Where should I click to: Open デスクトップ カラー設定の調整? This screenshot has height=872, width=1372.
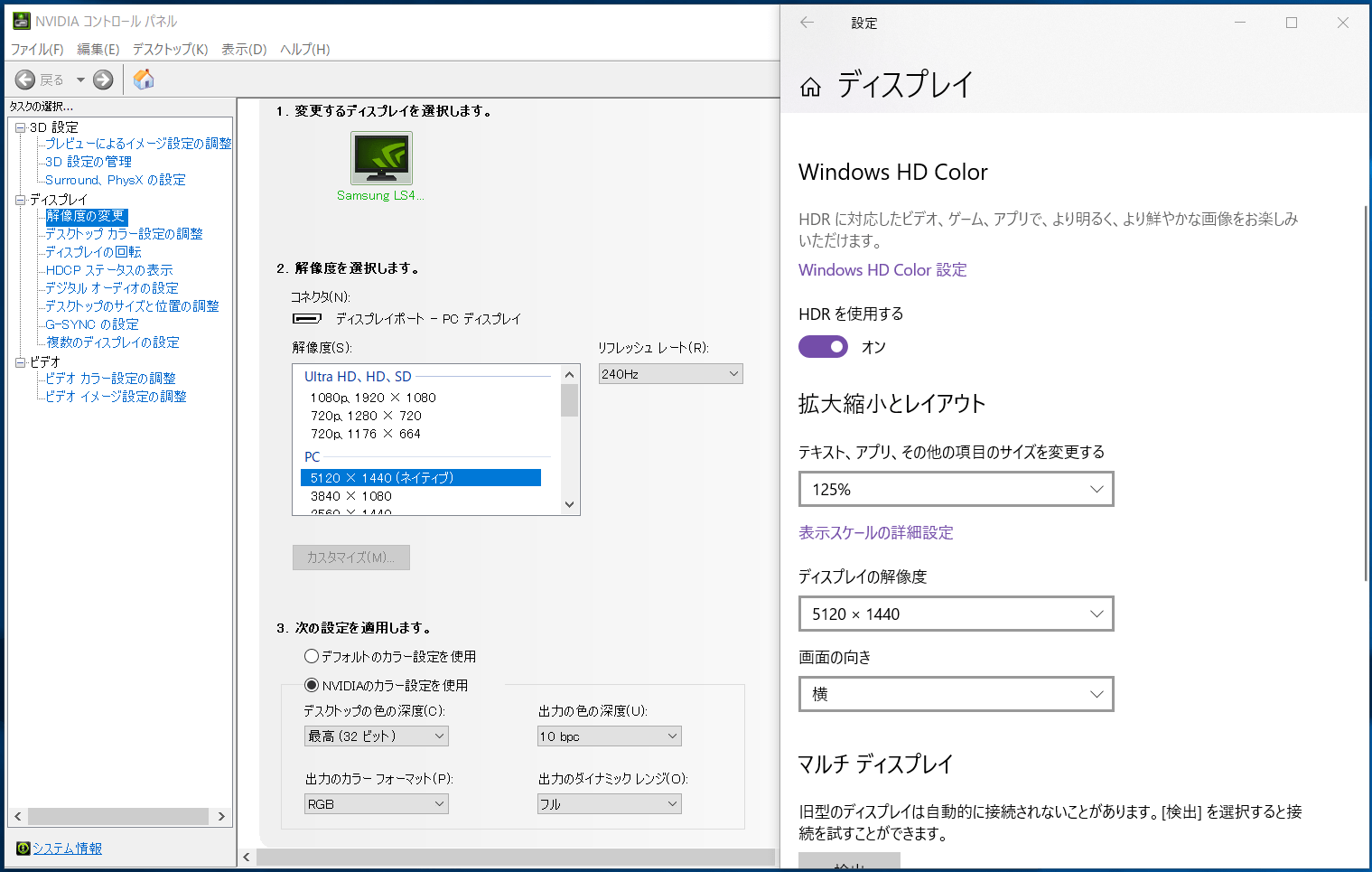(x=124, y=234)
